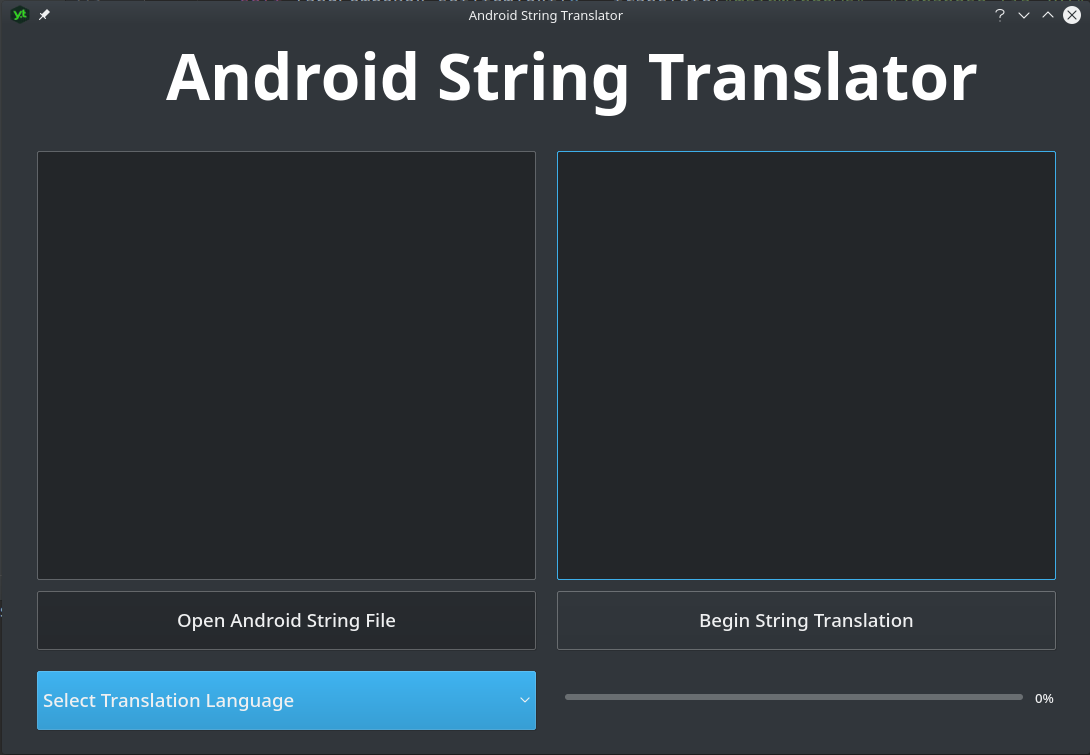Screen dimensions: 1090x755
Task: Open Android String File button
Action: click(x=286, y=620)
